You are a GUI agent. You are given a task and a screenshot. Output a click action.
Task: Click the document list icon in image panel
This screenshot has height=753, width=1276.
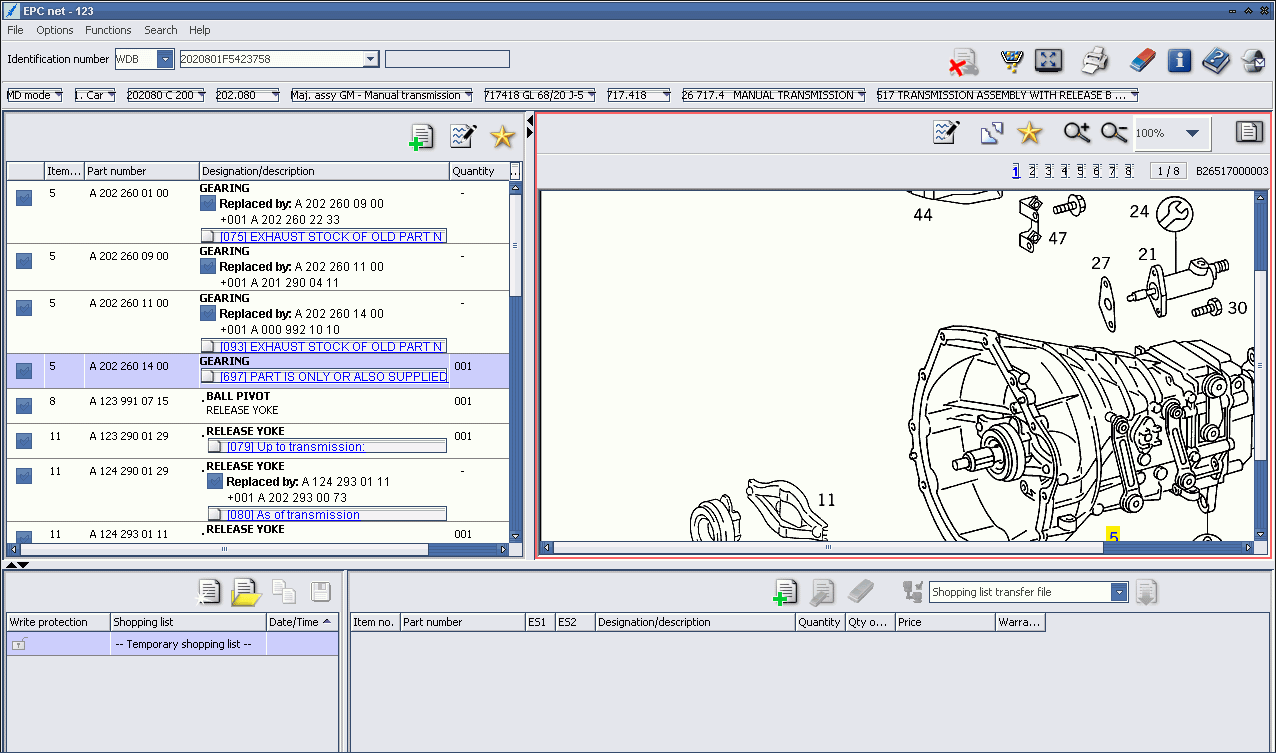pyautogui.click(x=1248, y=132)
